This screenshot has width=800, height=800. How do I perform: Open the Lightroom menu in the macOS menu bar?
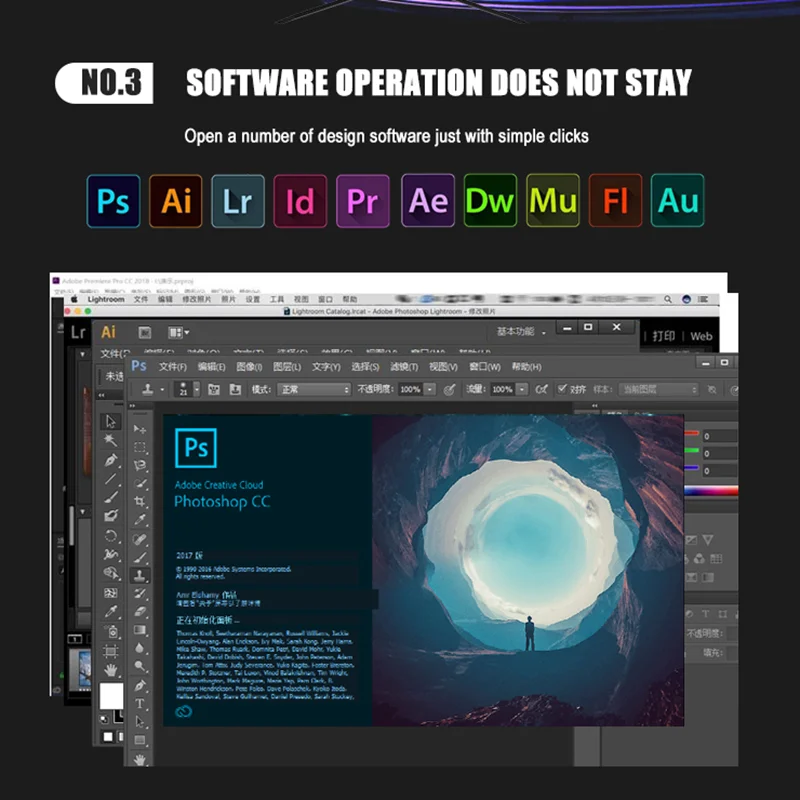coord(106,299)
